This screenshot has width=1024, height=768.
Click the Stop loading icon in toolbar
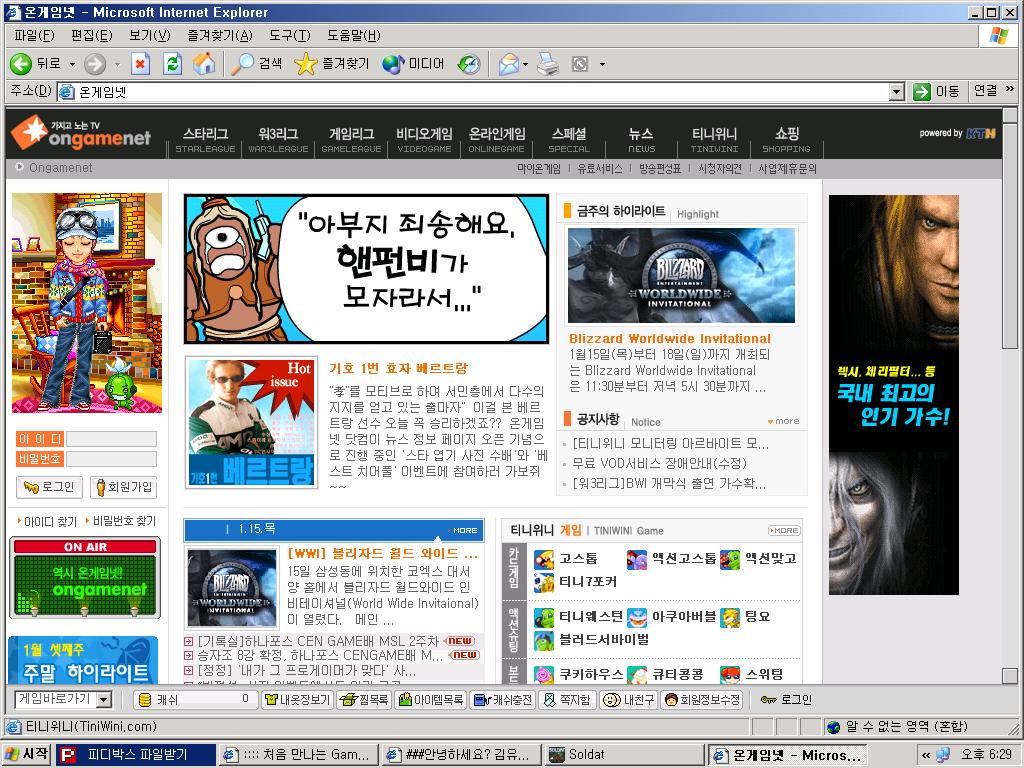pos(140,64)
